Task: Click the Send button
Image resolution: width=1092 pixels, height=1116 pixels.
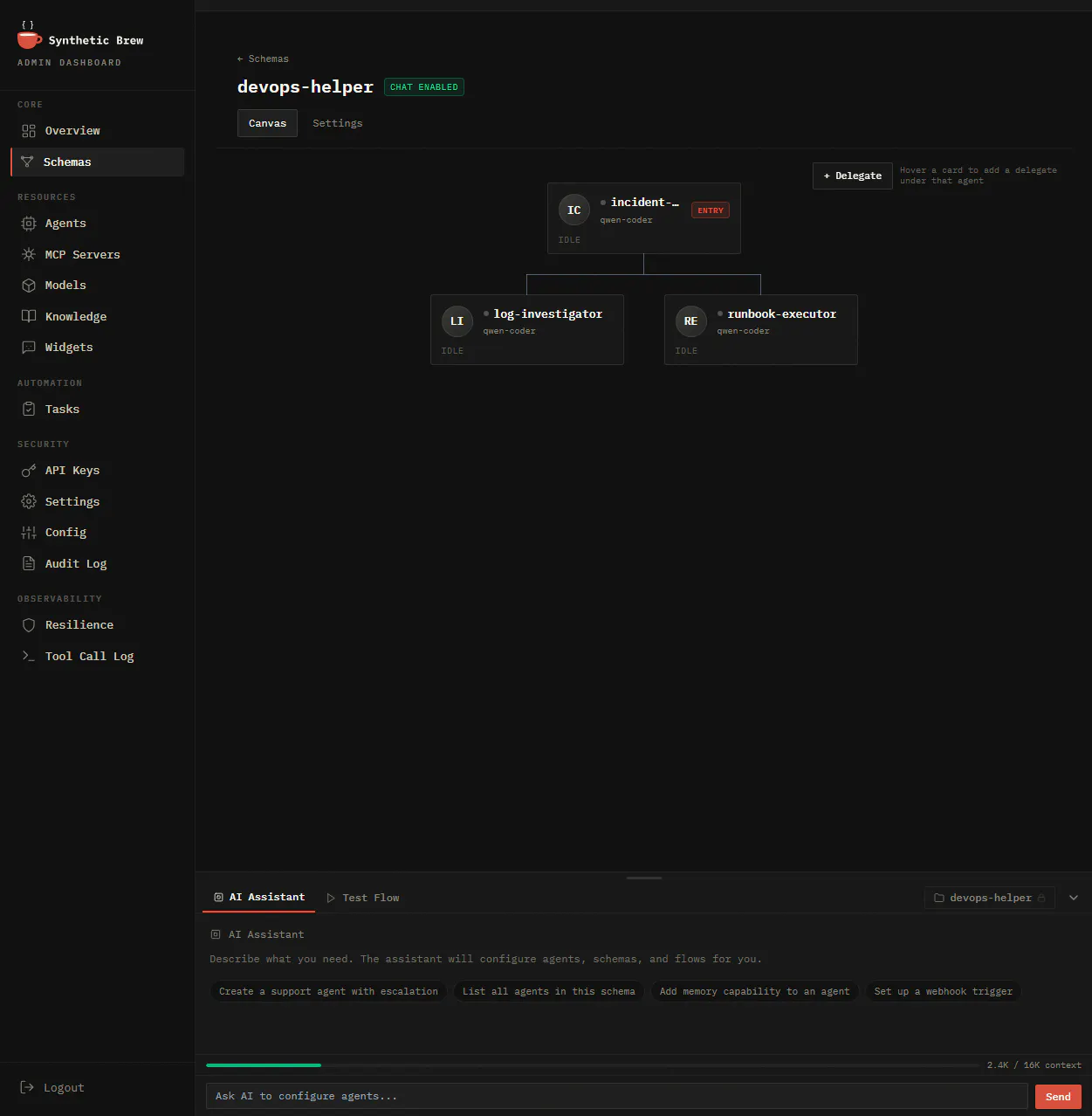Action: pos(1058,1097)
